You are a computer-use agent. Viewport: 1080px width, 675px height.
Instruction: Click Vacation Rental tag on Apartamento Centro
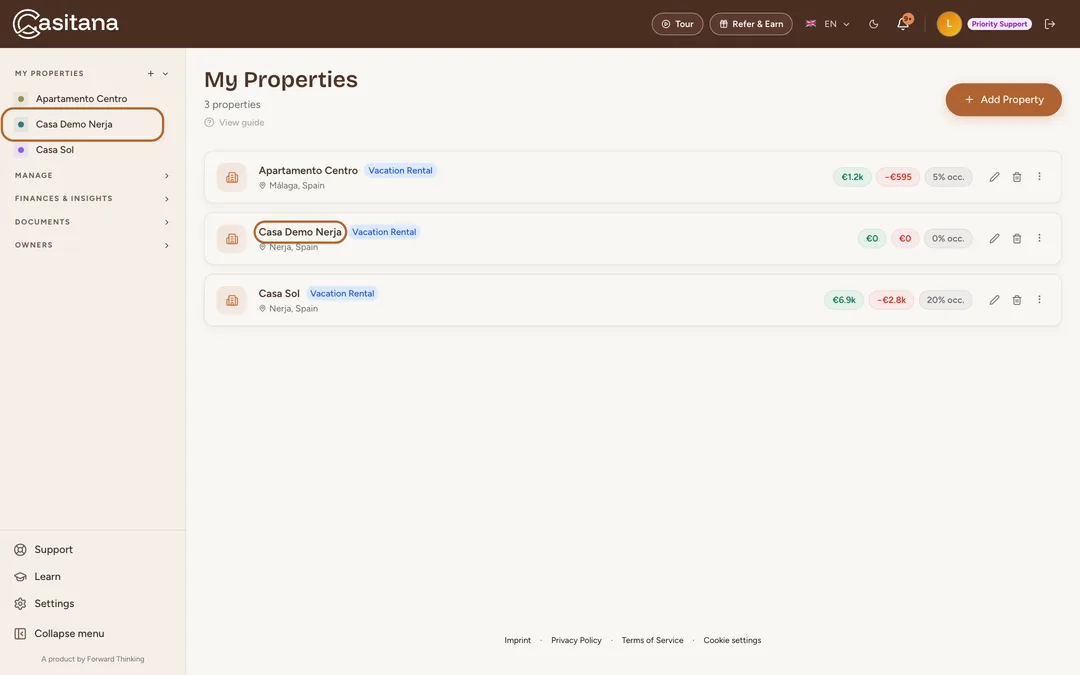click(400, 170)
